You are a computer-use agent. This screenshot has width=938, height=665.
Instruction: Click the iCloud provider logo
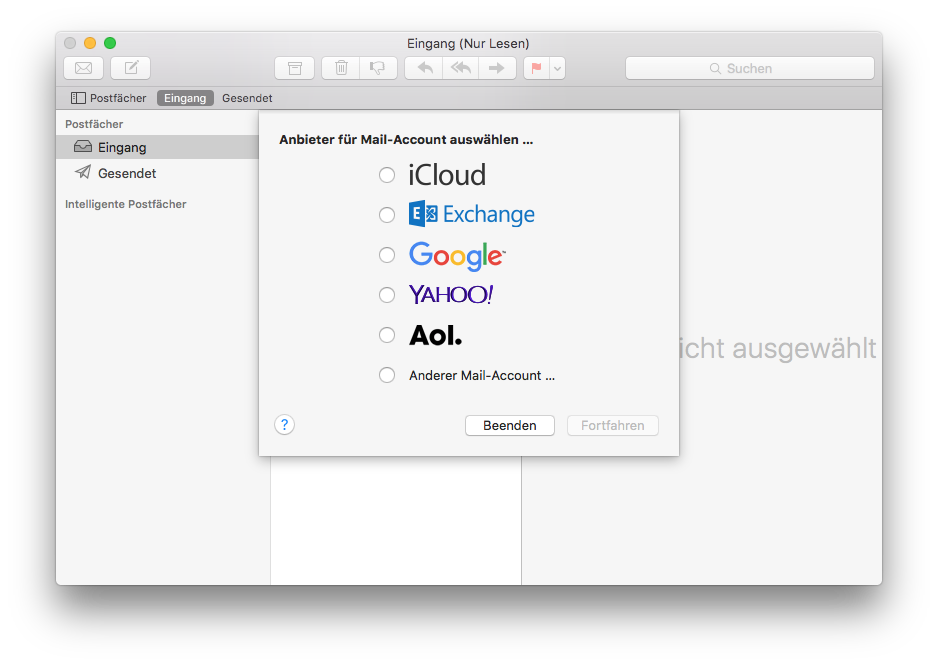[x=447, y=175]
